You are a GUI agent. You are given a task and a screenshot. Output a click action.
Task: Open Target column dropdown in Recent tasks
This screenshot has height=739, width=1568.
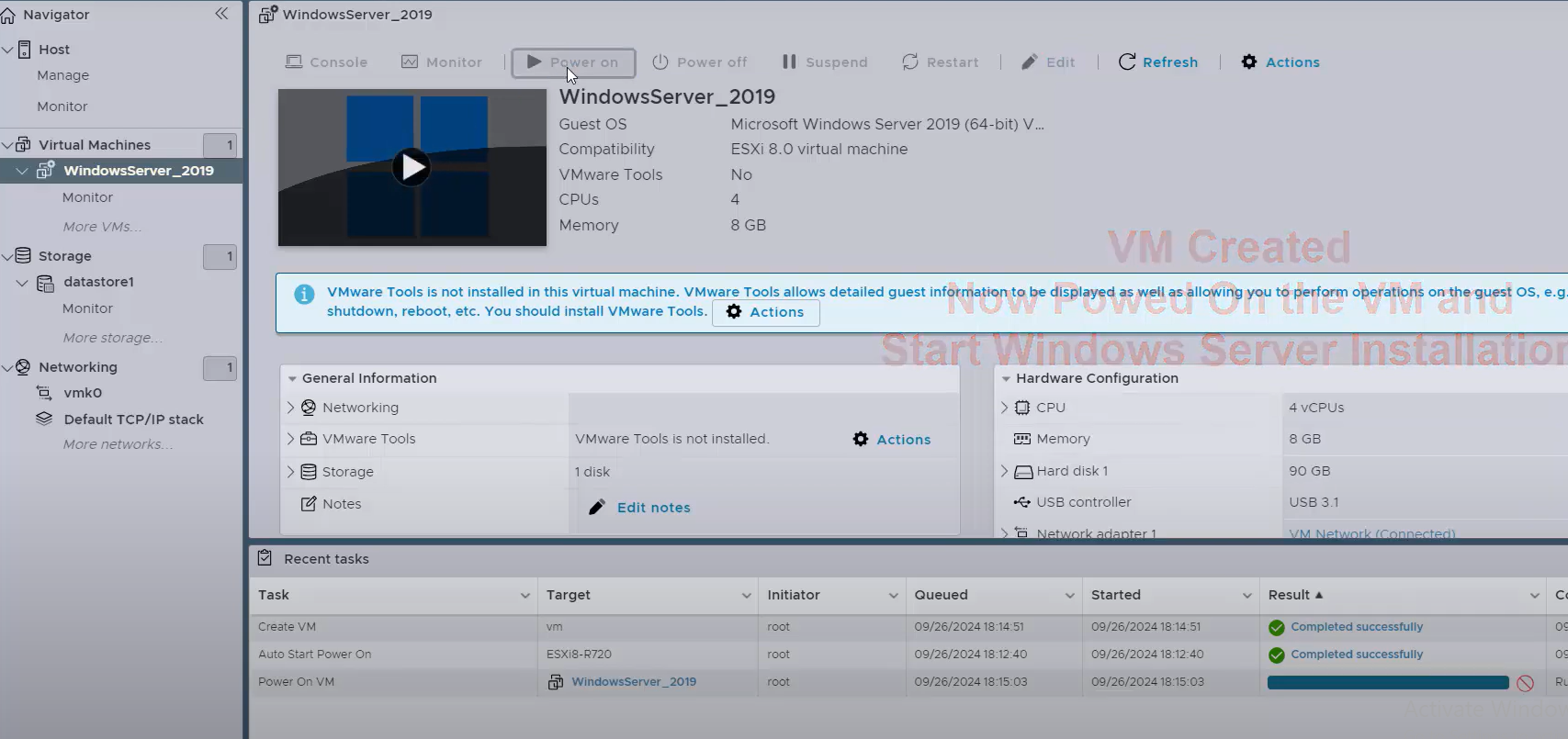[x=746, y=596]
